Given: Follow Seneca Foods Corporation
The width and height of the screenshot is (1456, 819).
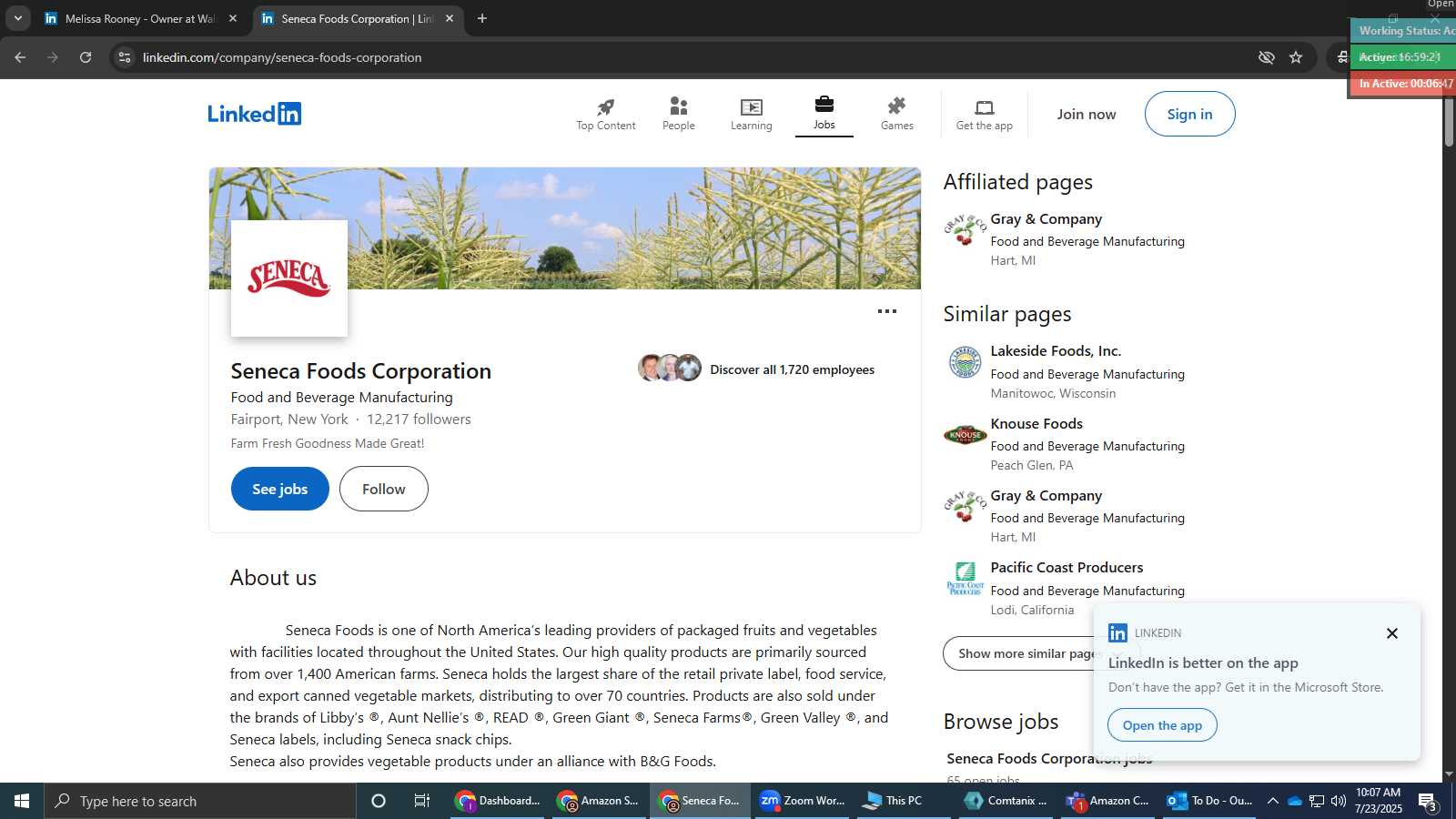Looking at the screenshot, I should (x=383, y=489).
